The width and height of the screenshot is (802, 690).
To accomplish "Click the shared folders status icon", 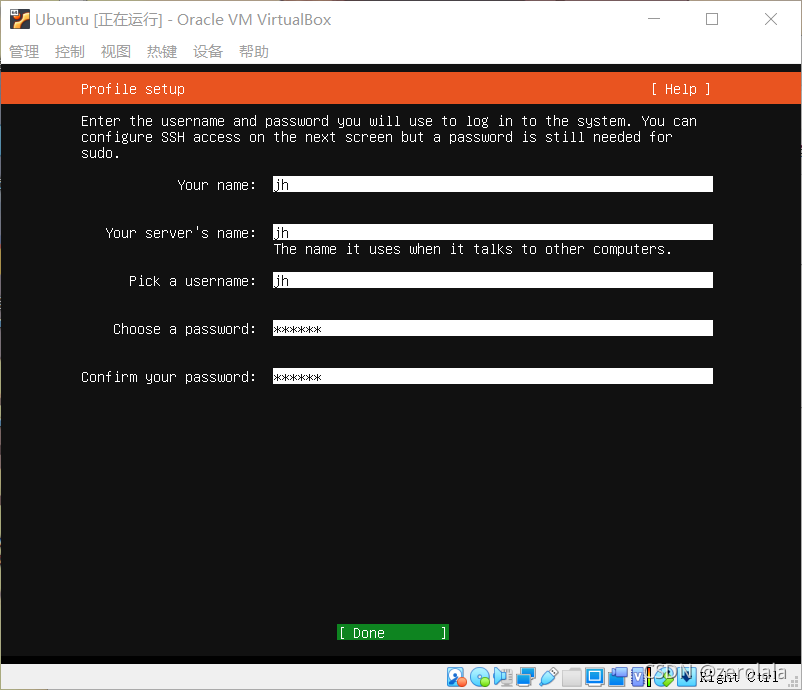I will (572, 677).
